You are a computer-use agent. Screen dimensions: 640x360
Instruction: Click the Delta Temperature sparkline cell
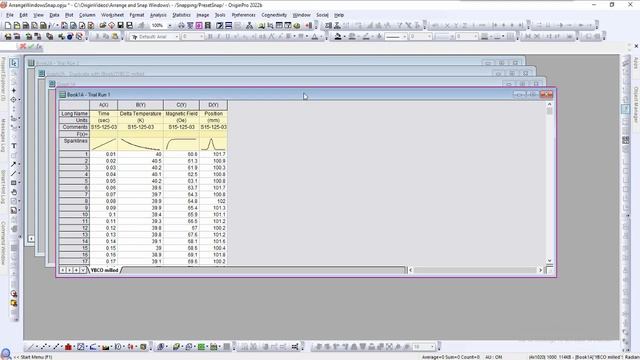point(140,144)
